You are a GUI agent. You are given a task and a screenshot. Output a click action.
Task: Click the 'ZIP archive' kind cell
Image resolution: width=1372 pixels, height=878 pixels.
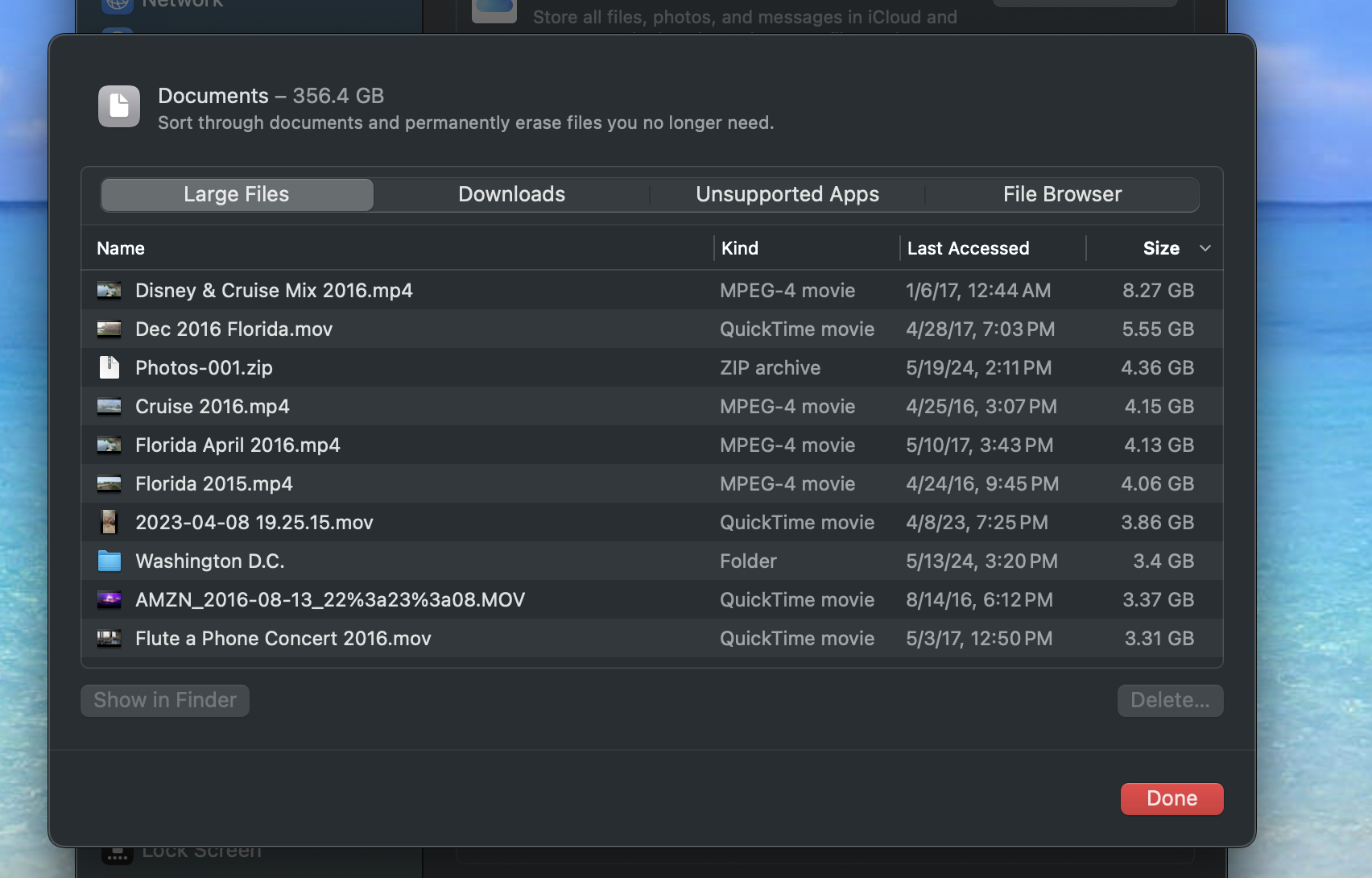tap(771, 367)
